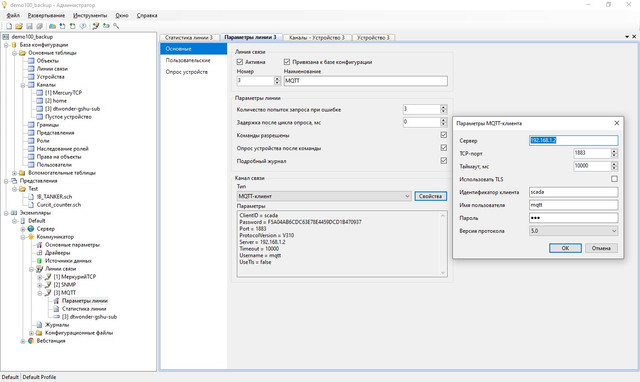Click the Основные параметры tool icon
The image size is (640, 382).
pos(40,245)
